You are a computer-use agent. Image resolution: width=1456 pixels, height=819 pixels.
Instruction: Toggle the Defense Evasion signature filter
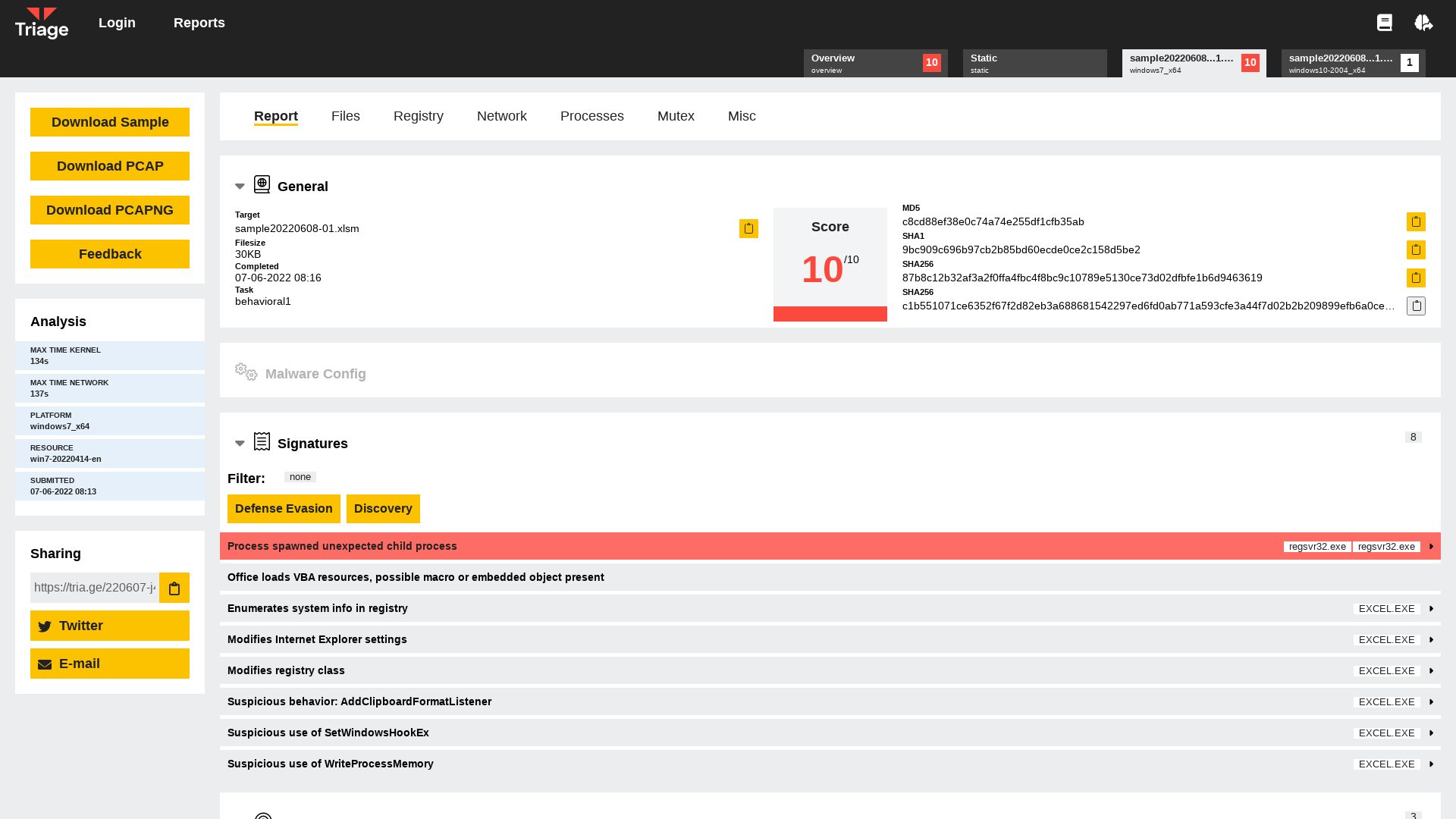coord(284,508)
